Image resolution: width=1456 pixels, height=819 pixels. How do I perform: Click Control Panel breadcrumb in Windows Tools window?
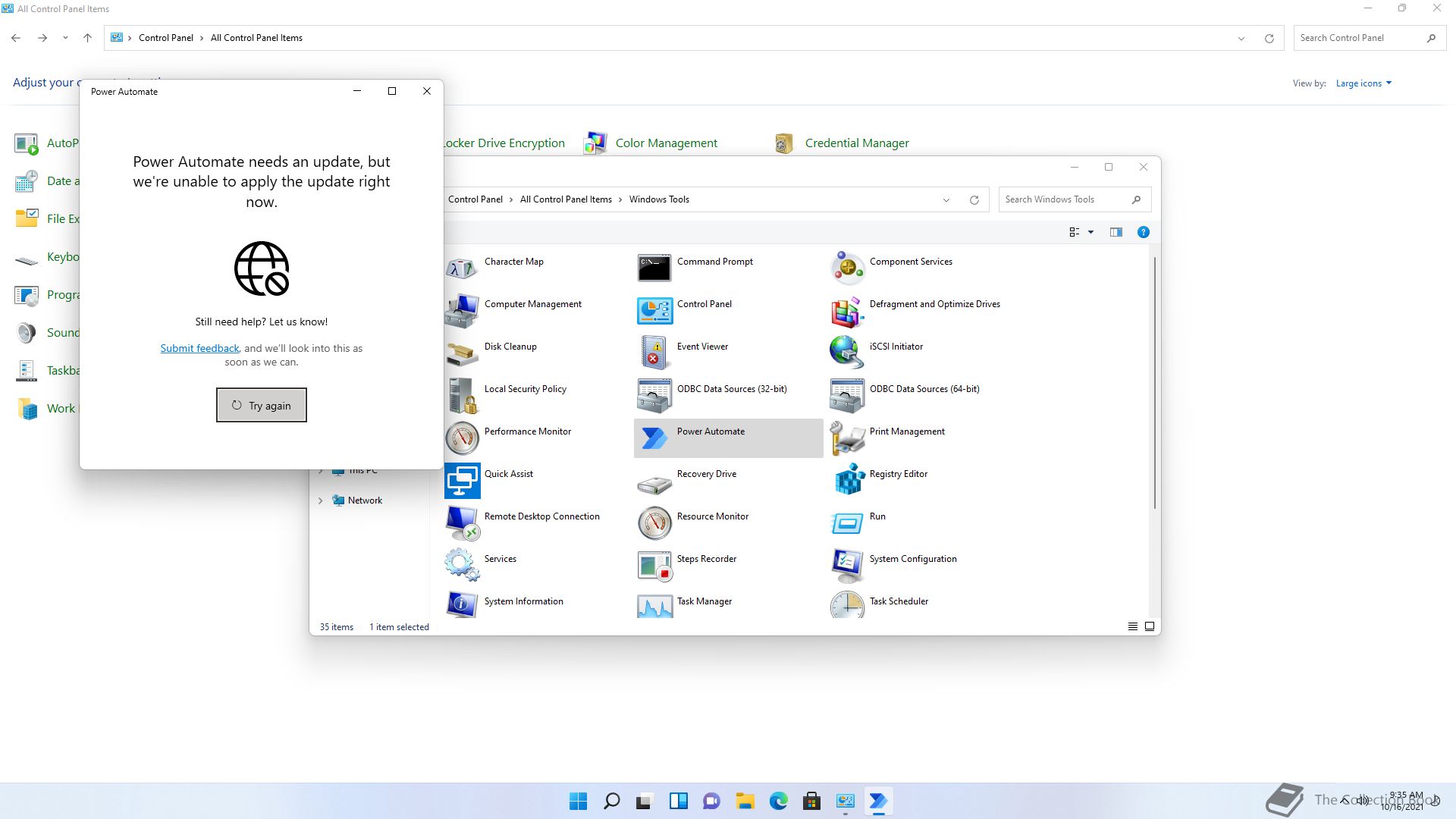[475, 199]
